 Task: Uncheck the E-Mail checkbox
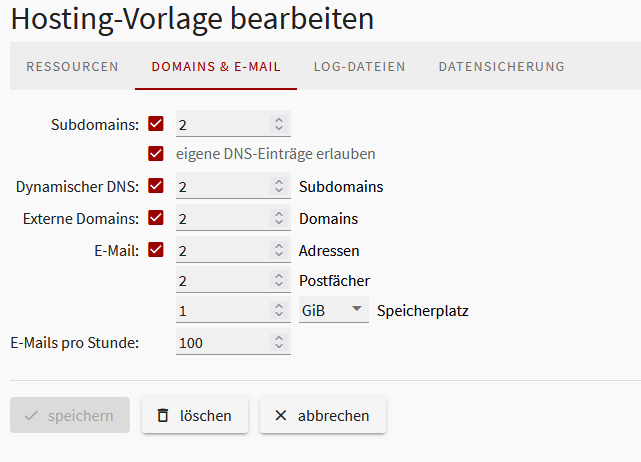[156, 249]
